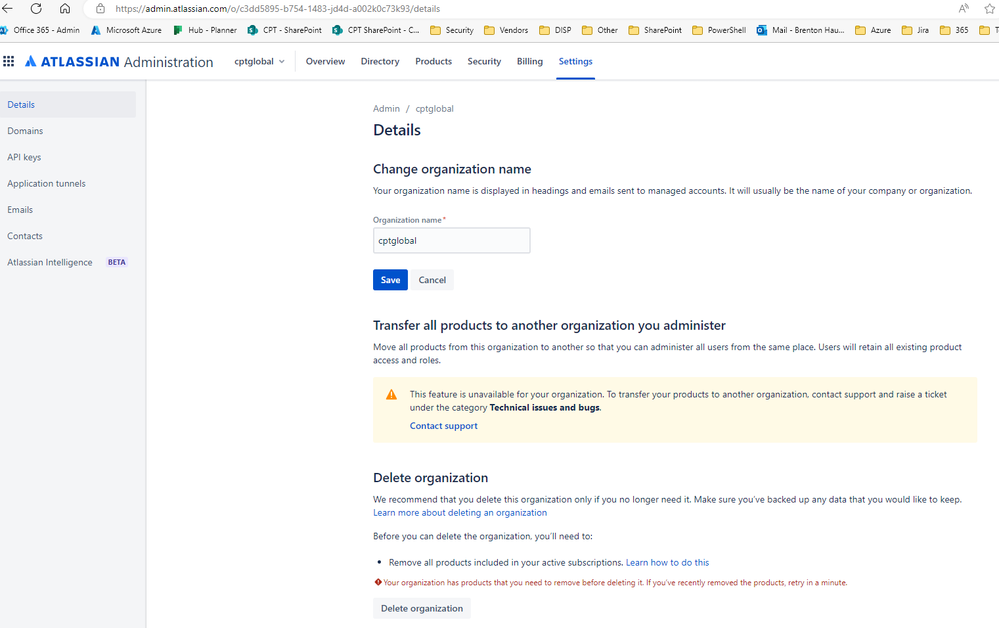Open the Office 365 - Admin bookmark
Screen dimensions: 999x628
click(40, 30)
